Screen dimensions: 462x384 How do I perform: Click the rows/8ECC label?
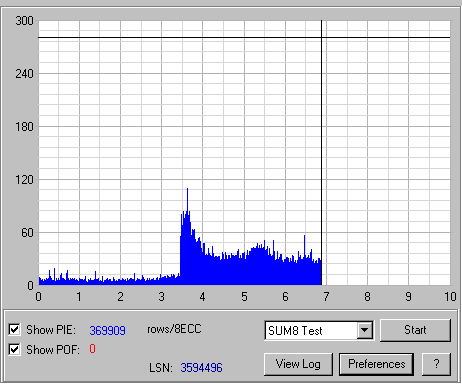tap(174, 329)
